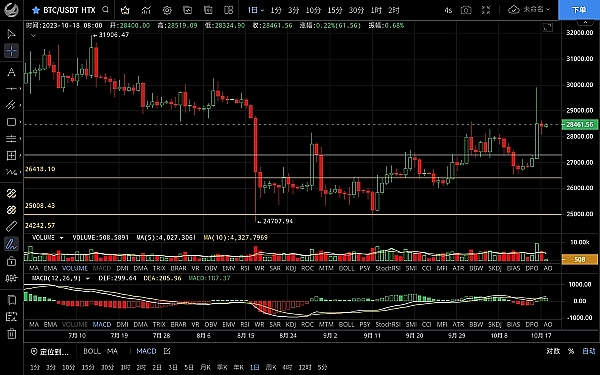Expand the MACD(12,26,9) dropdown arrow
The height and width of the screenshot is (375, 600).
[x=87, y=278]
